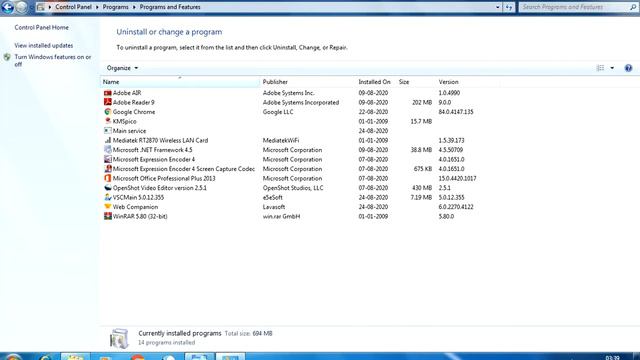Select the WinRAR 5.80 icon

coord(108,216)
